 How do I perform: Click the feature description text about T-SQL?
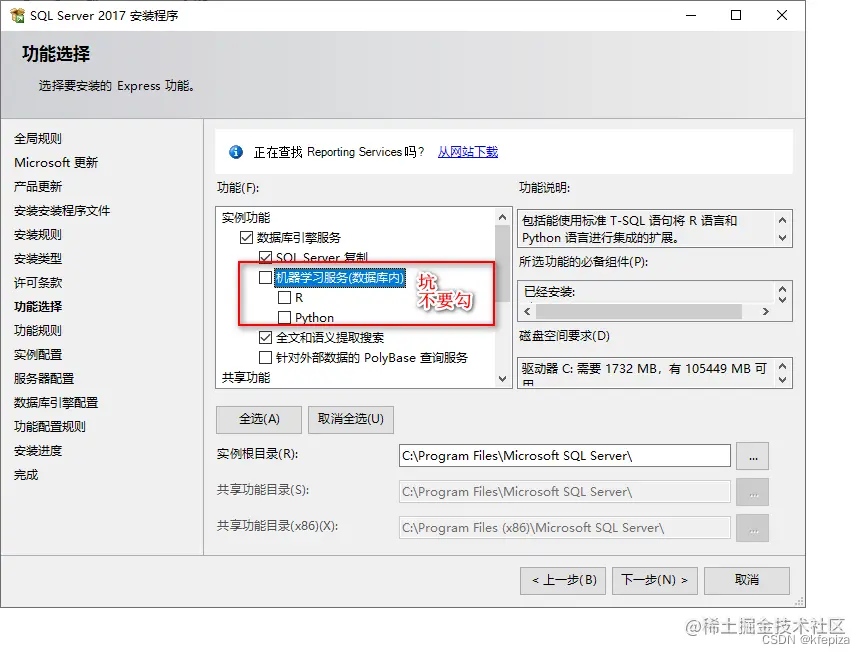pos(629,229)
